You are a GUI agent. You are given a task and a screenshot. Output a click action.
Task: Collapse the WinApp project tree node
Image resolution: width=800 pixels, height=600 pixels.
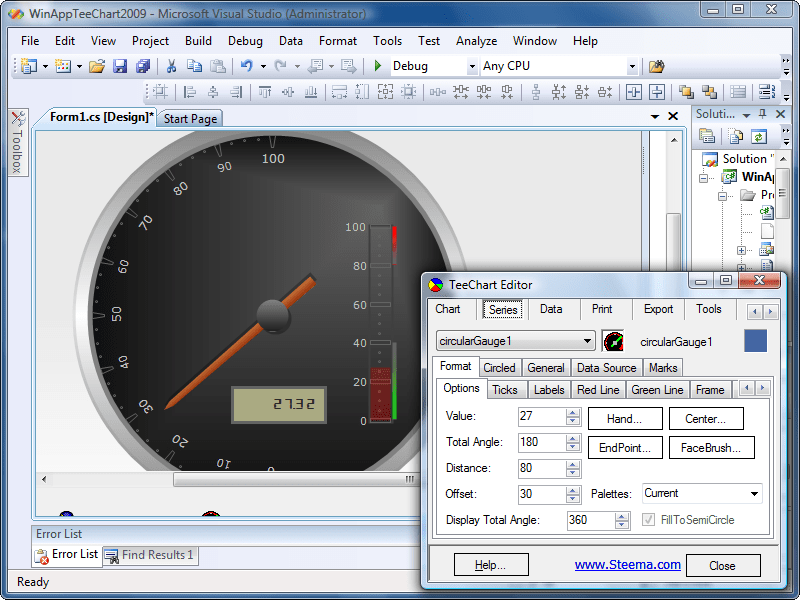(x=703, y=178)
